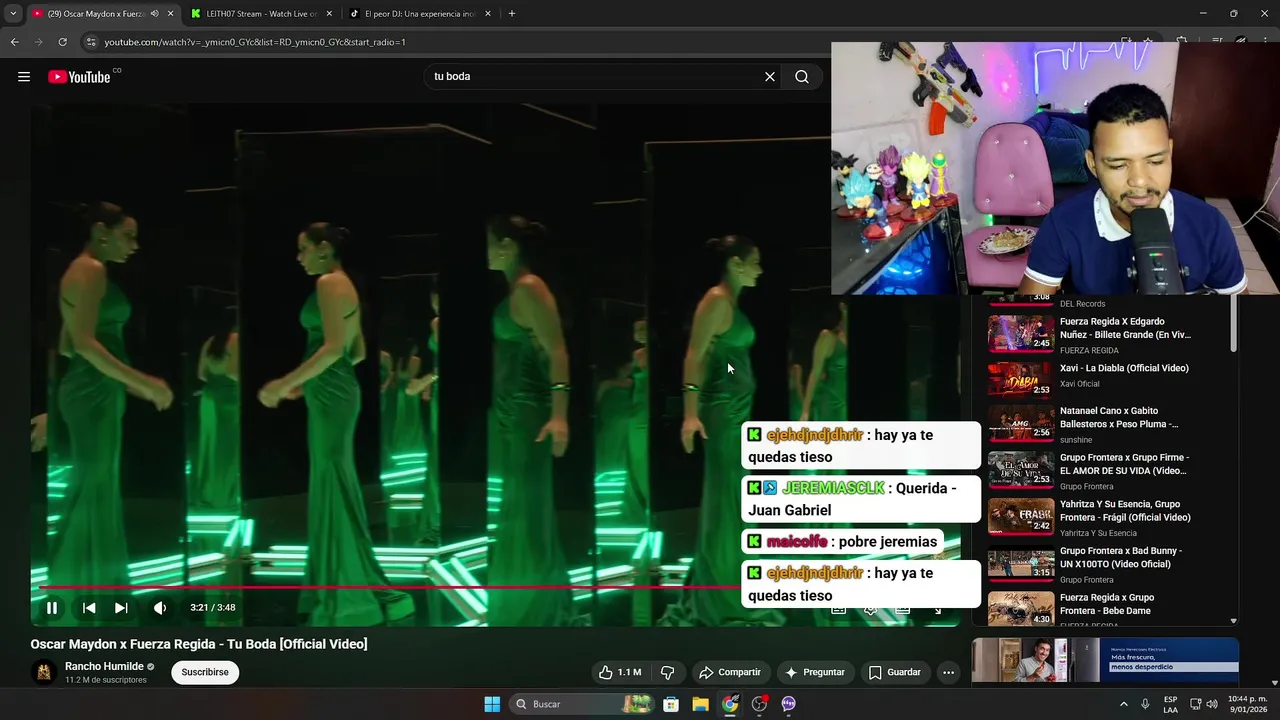The width and height of the screenshot is (1280, 720).
Task: Click the Preguntar button
Action: pos(815,672)
